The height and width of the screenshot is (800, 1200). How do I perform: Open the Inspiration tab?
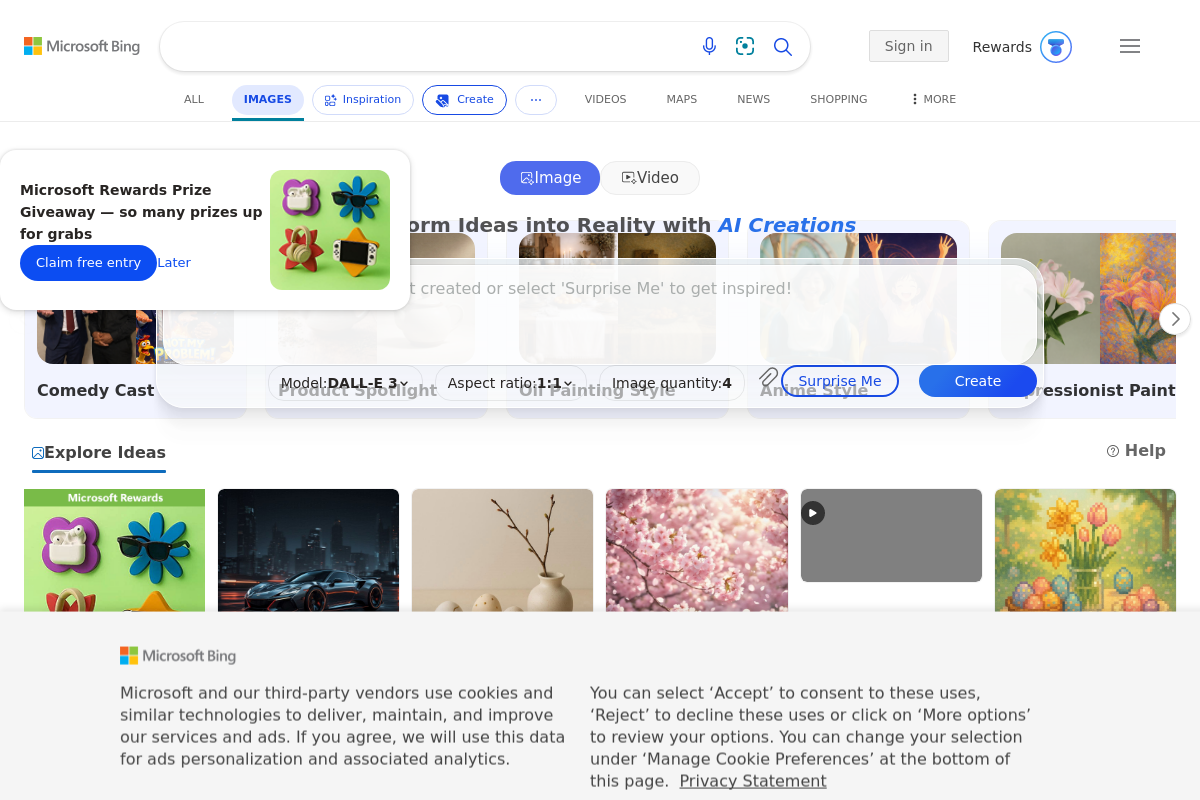(x=362, y=100)
